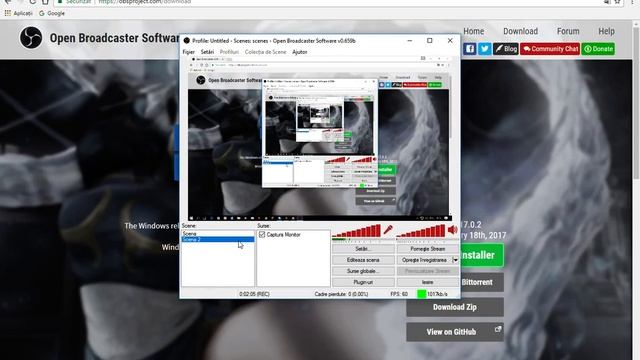The width and height of the screenshot is (640, 360).
Task: Open dropdown arrow beside Oprește Înregistrarea
Action: 456,260
